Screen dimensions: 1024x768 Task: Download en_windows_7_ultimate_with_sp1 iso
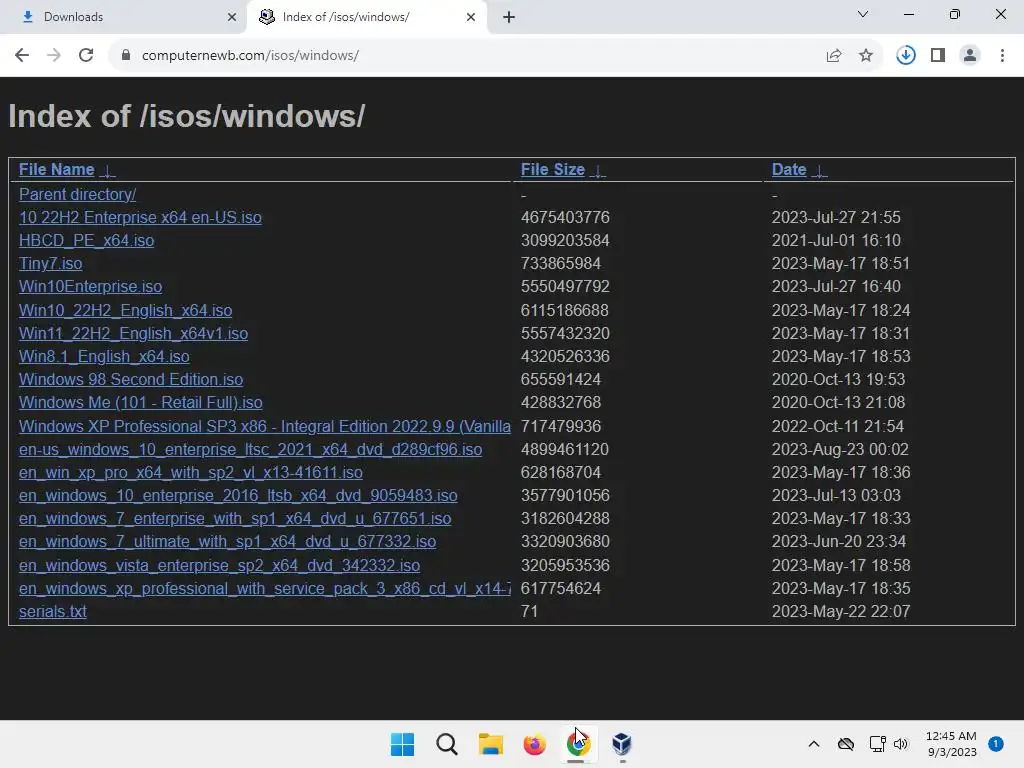point(227,542)
